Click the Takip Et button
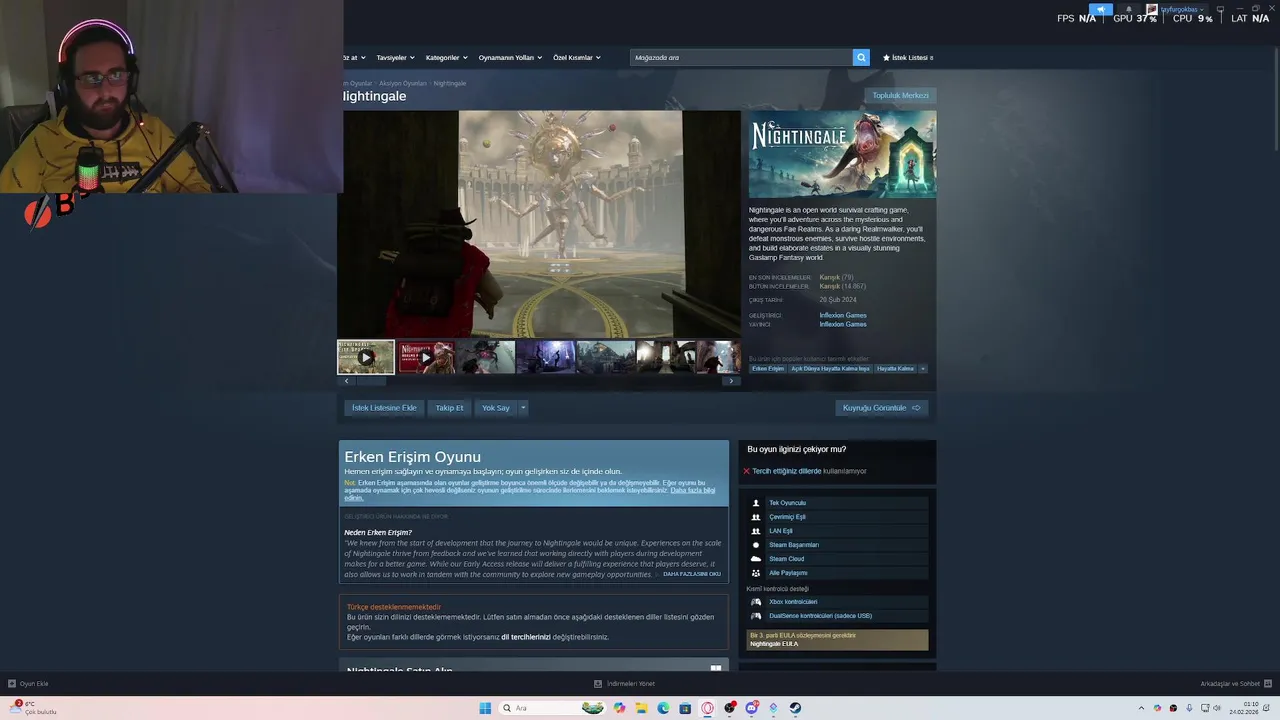 (x=449, y=408)
